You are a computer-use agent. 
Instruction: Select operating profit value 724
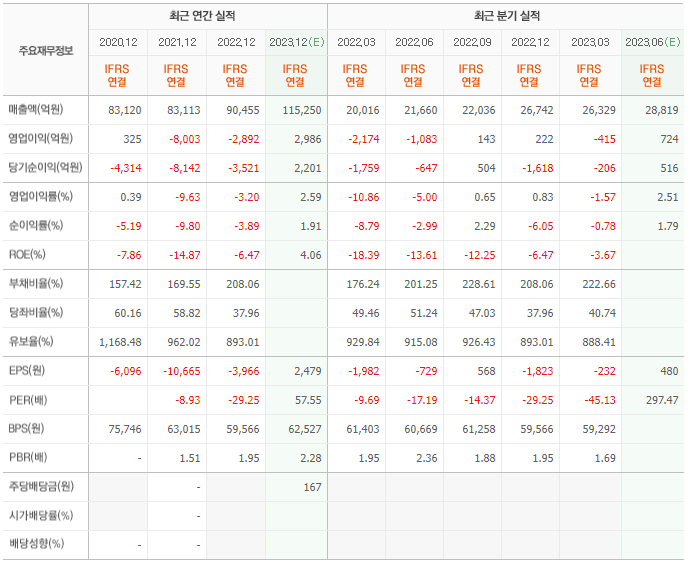[669, 139]
